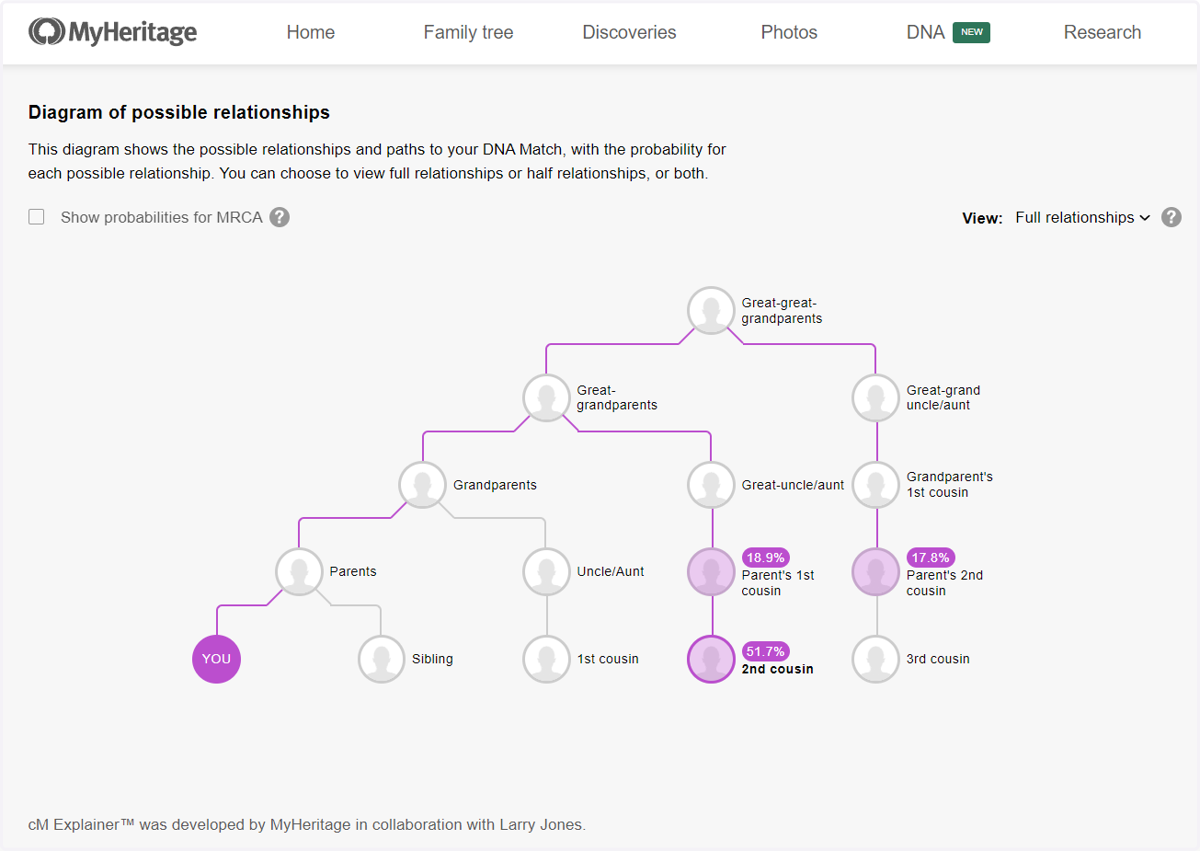Click the 'Parent's 2nd cousin' label
1200x851 pixels.
click(x=945, y=583)
